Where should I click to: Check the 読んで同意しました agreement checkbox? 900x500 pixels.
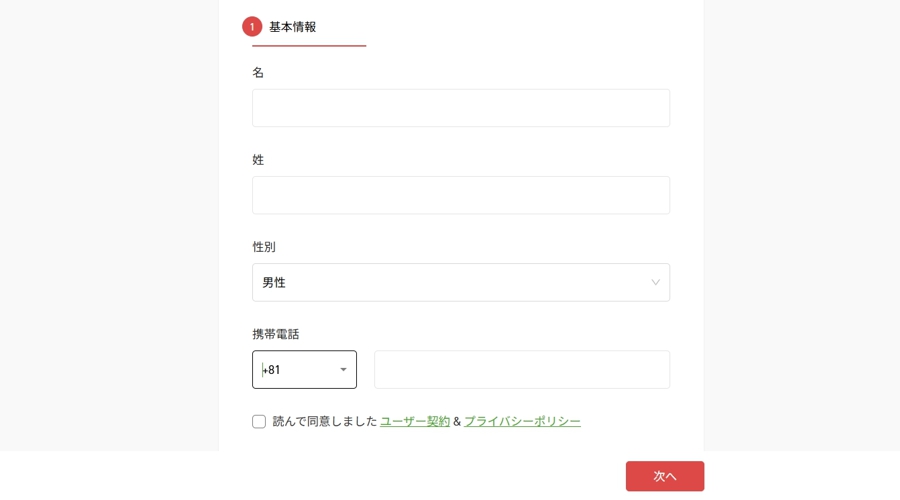(259, 421)
